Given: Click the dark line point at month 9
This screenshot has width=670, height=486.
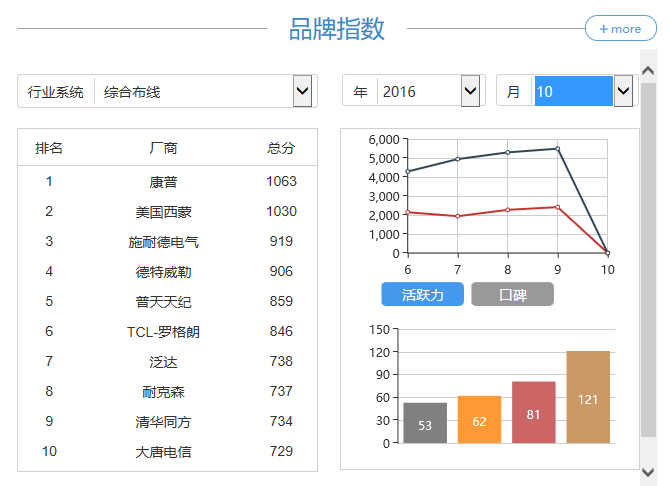Looking at the screenshot, I should pos(558,149).
